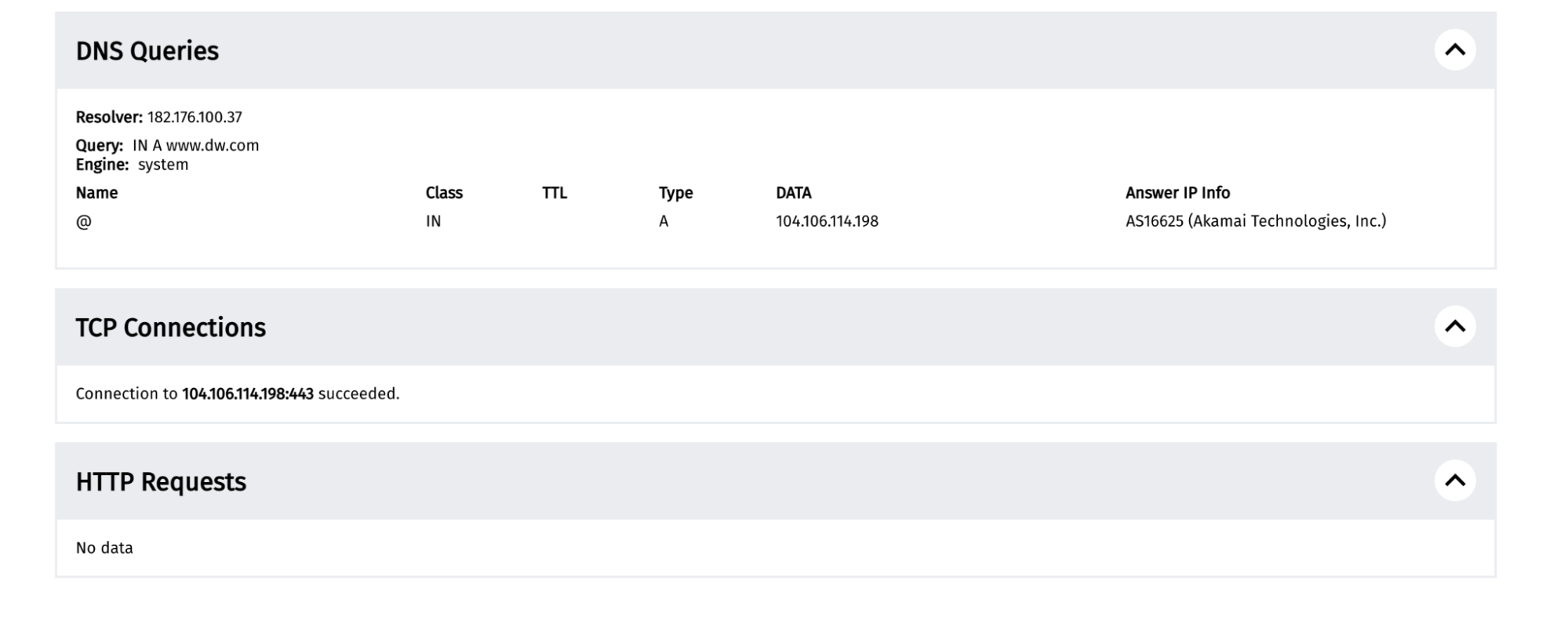Screen dimensions: 1568x617
Task: Click the TCP Connections heading
Action: pyautogui.click(x=171, y=328)
